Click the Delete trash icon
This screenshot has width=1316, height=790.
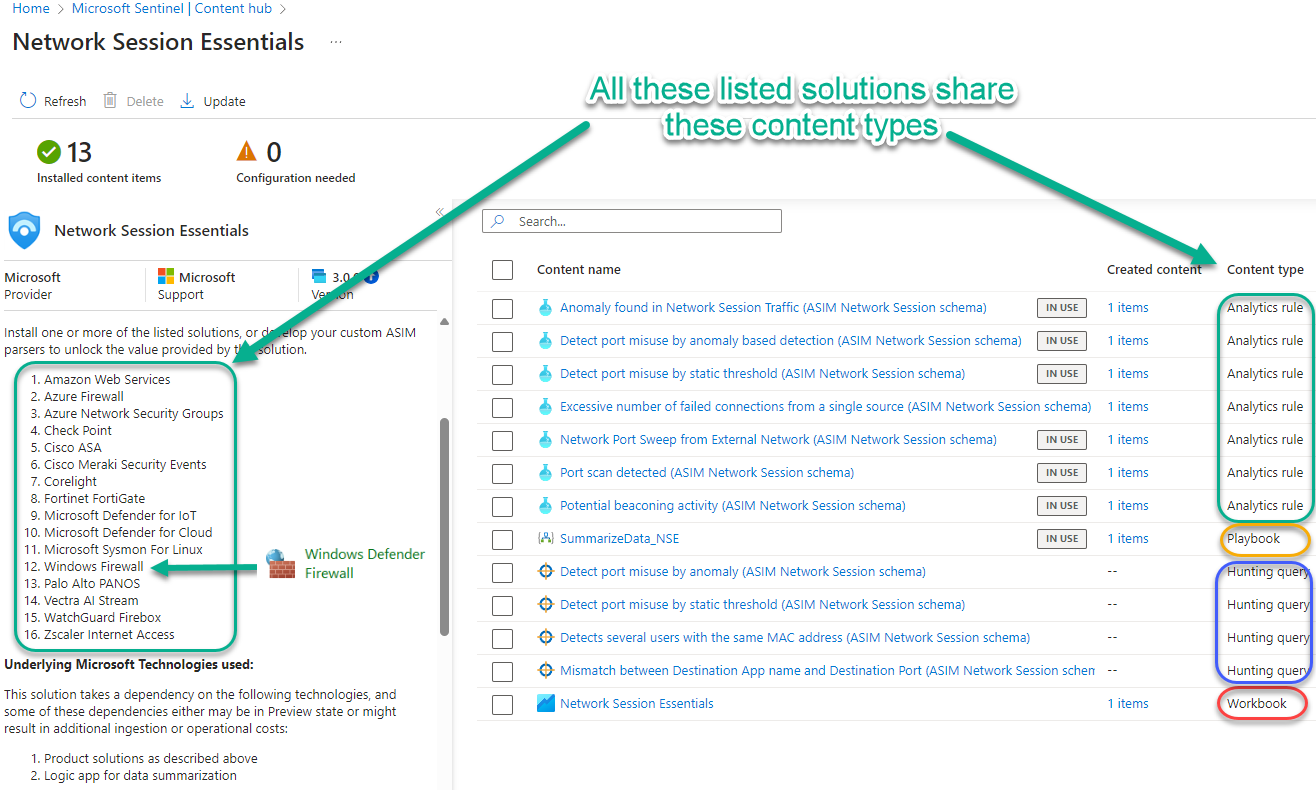coord(110,101)
